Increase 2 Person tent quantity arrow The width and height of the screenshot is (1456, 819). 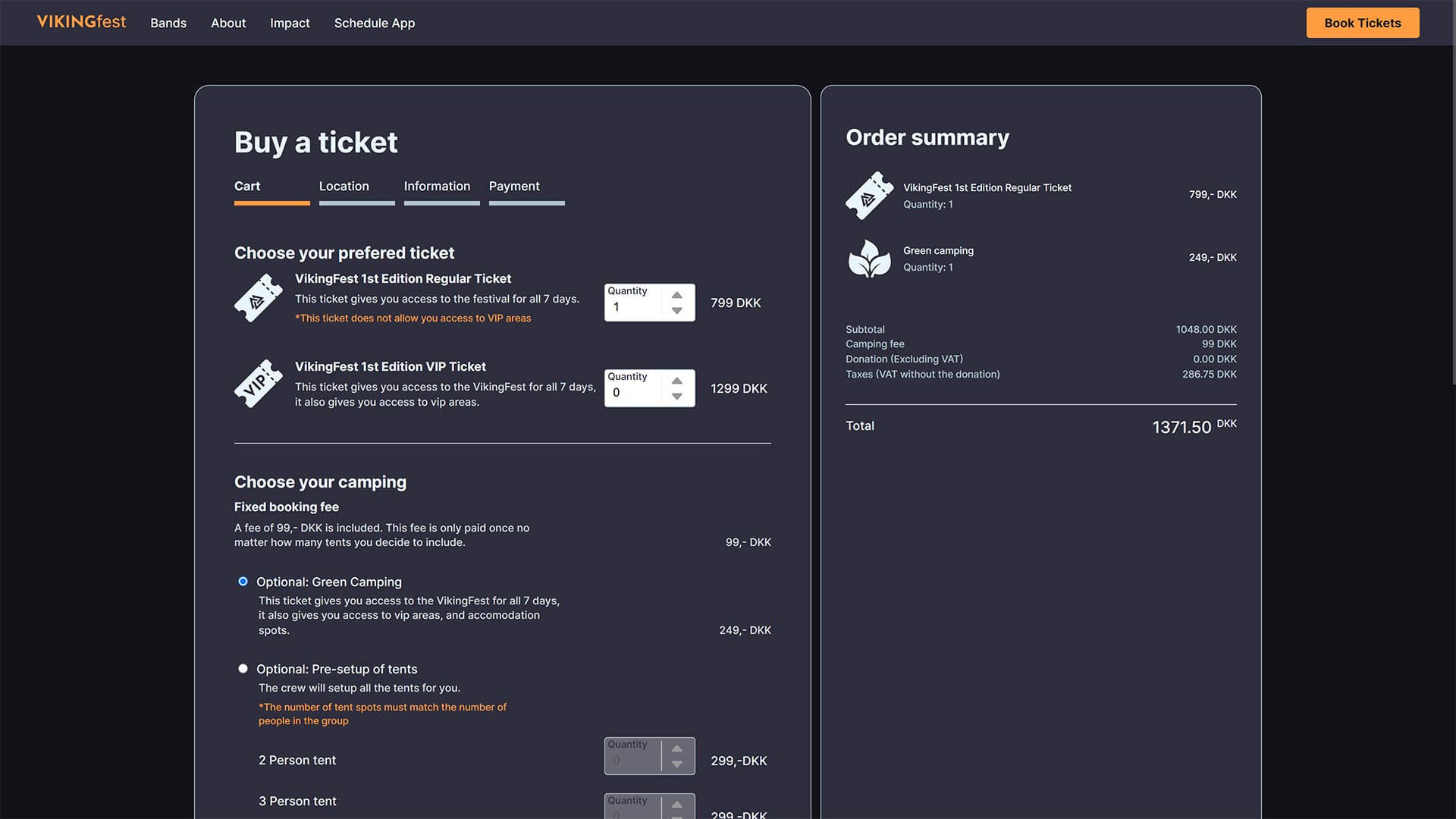677,748
